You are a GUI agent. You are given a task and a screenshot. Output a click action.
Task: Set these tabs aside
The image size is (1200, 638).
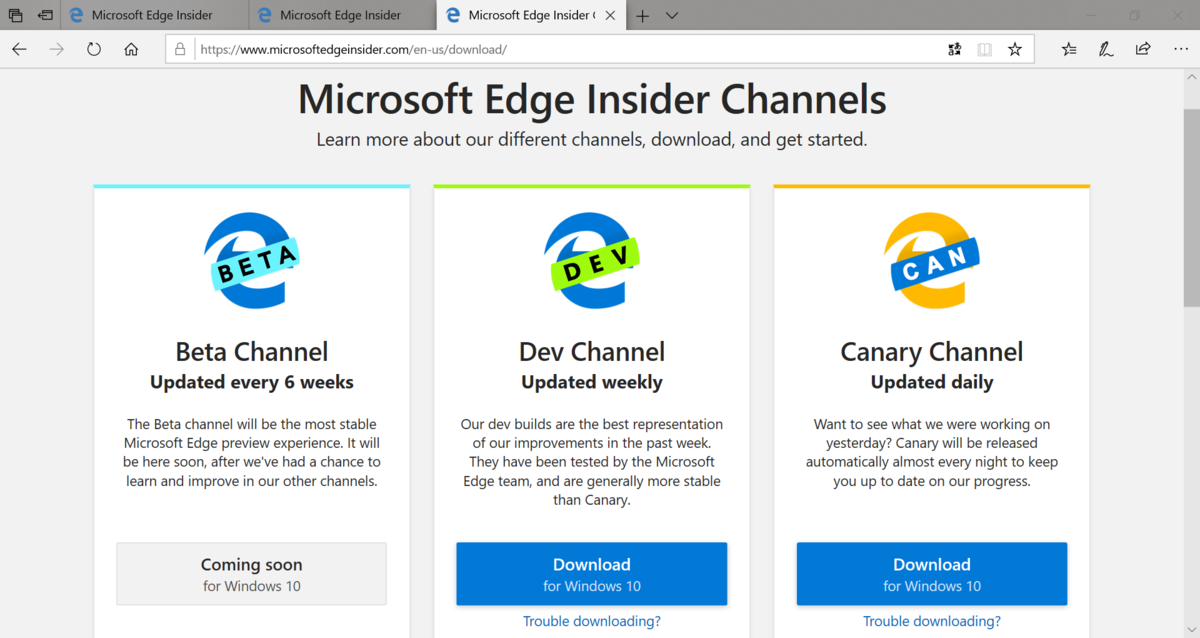[x=45, y=15]
